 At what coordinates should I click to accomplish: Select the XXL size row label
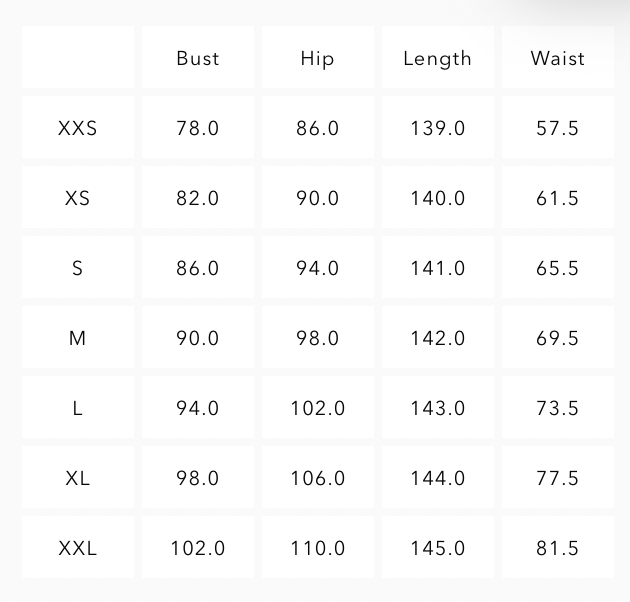coord(77,548)
